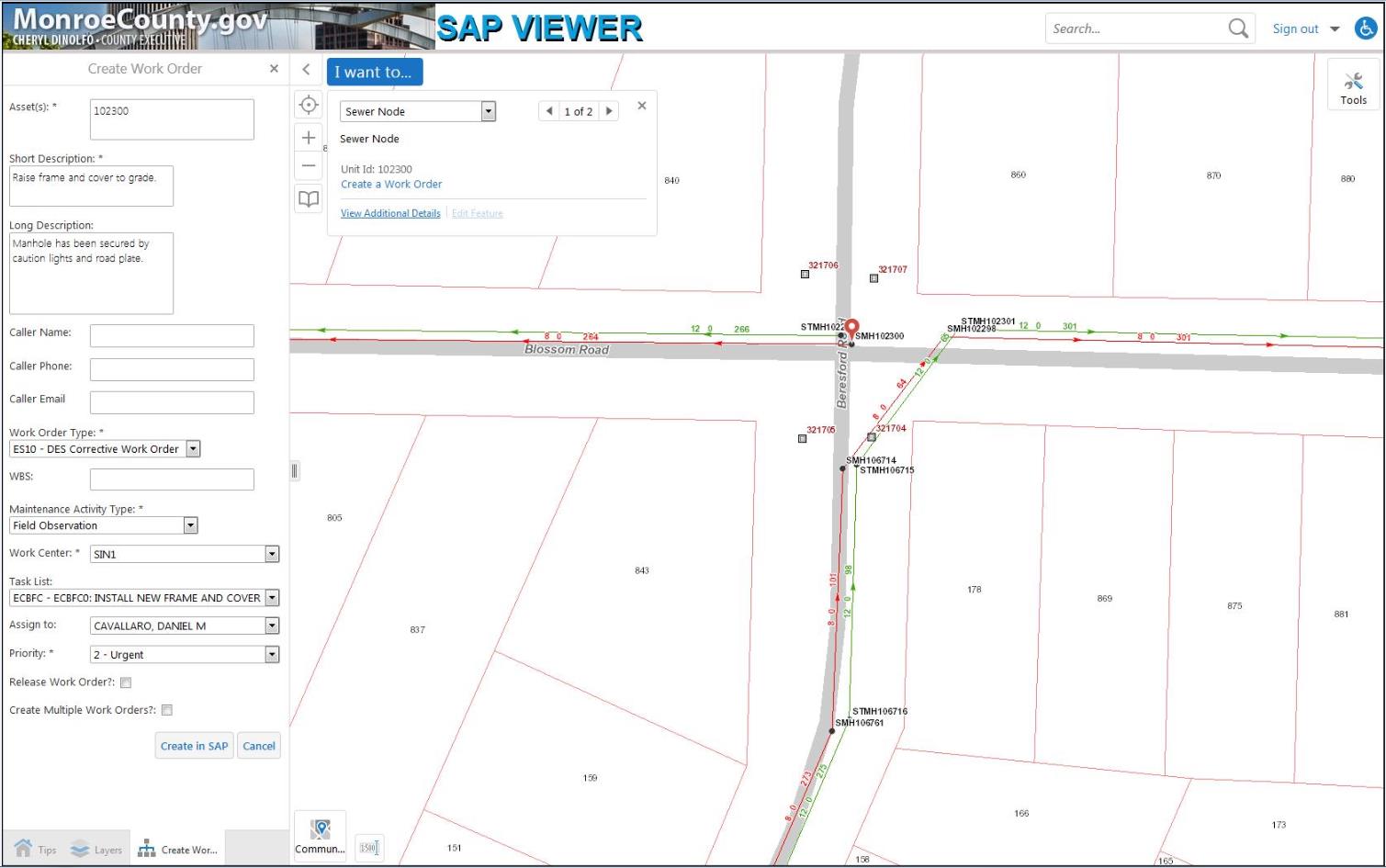The image size is (1386, 868).
Task: Zoom out the map
Action: (309, 166)
